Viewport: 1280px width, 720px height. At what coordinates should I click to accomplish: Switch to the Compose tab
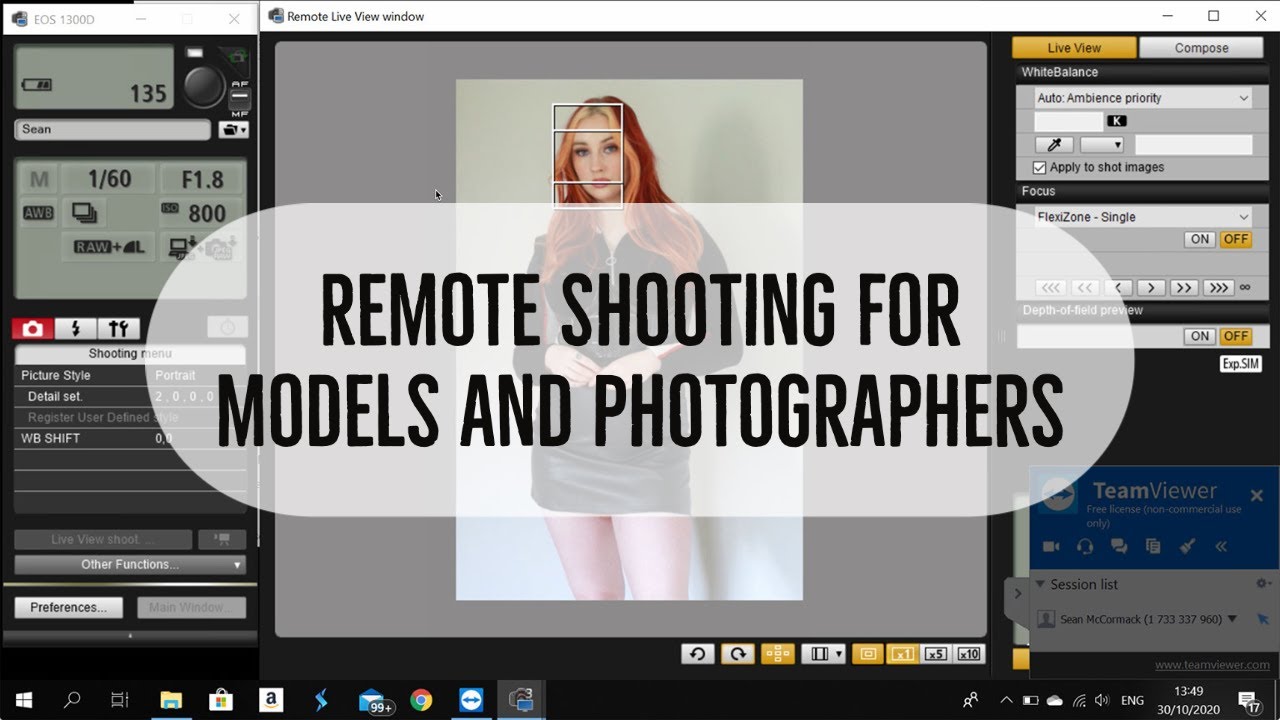(1201, 48)
